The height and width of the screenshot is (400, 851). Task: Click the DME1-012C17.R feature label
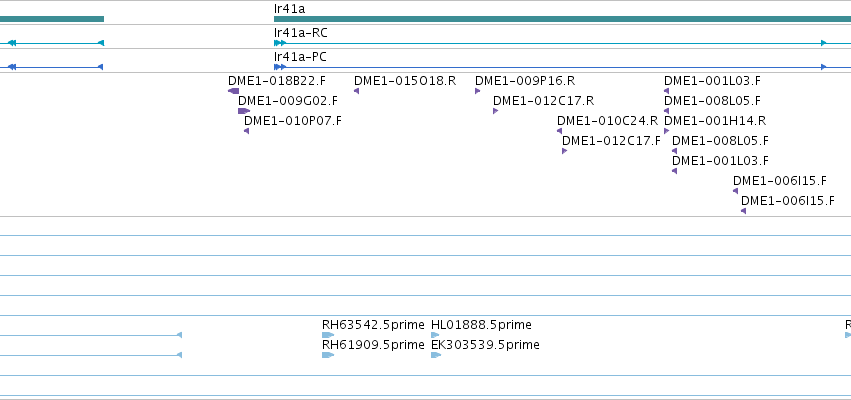click(x=543, y=101)
